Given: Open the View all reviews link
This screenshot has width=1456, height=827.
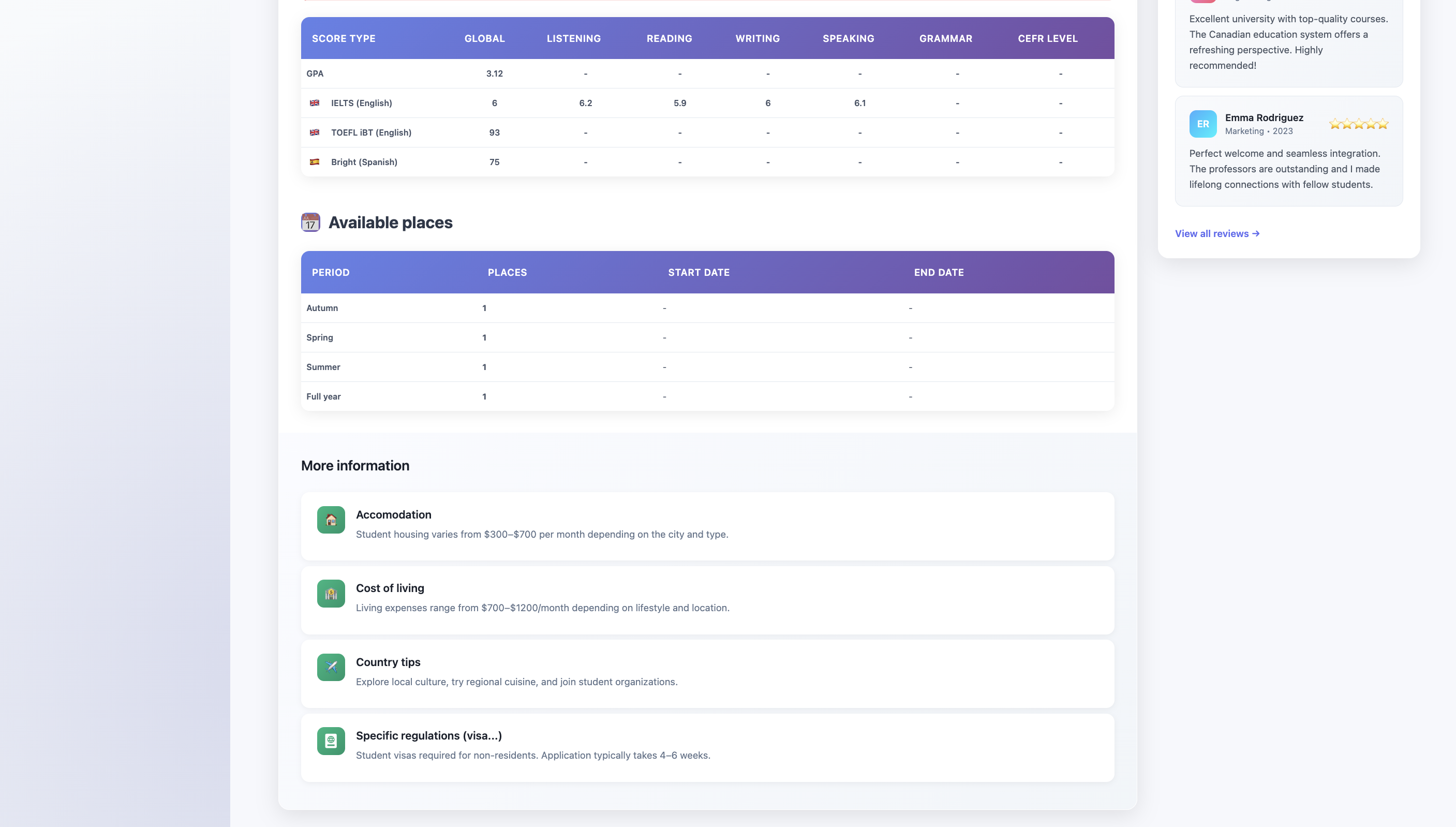Looking at the screenshot, I should click(x=1217, y=233).
